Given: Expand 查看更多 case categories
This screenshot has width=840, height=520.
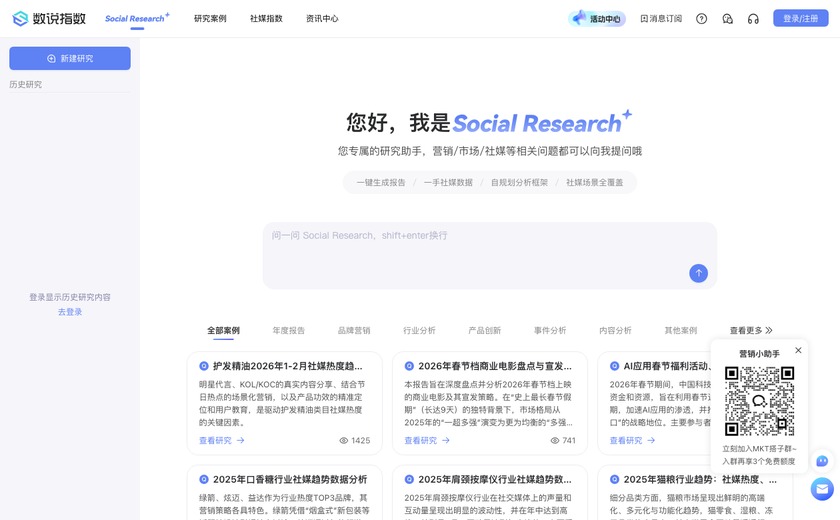Looking at the screenshot, I should [x=751, y=330].
